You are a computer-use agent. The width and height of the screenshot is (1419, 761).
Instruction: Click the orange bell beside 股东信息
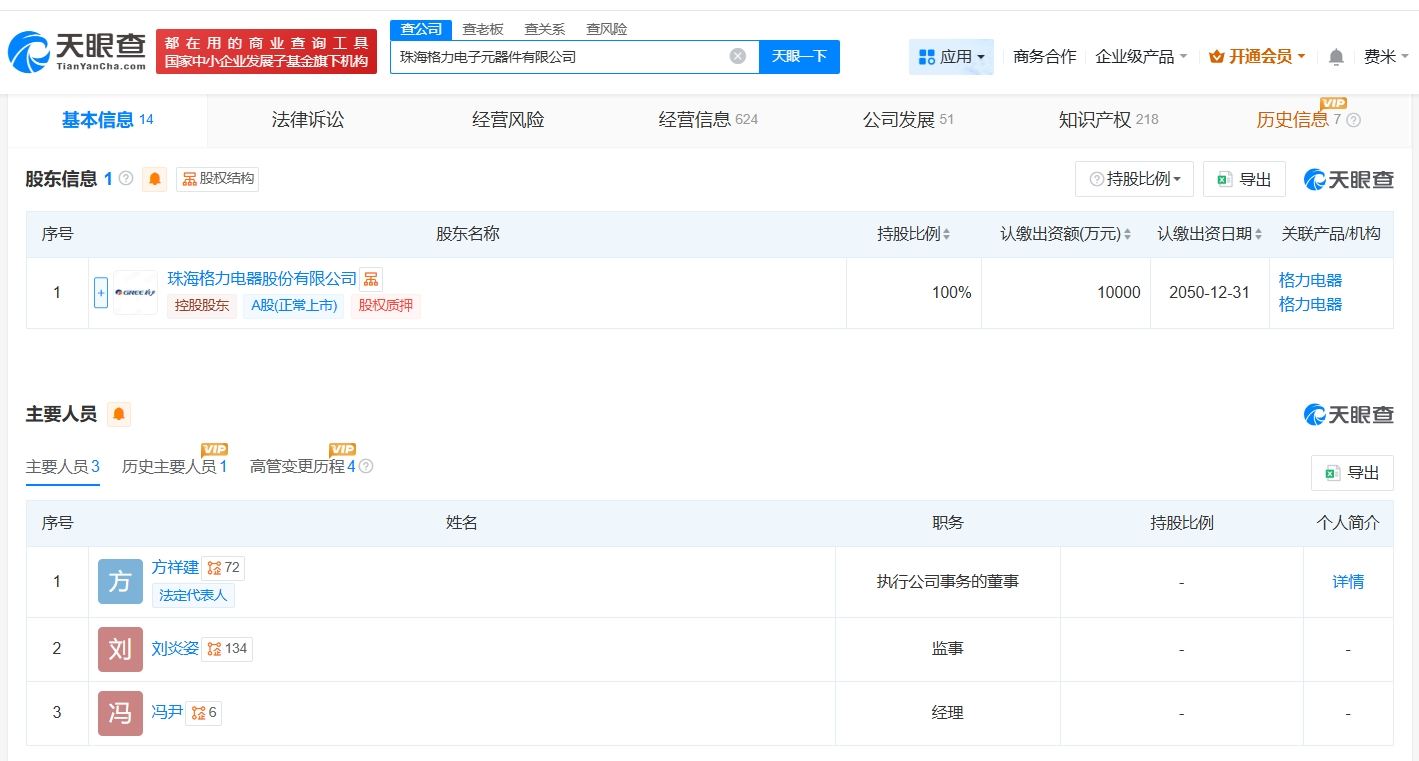[x=154, y=179]
